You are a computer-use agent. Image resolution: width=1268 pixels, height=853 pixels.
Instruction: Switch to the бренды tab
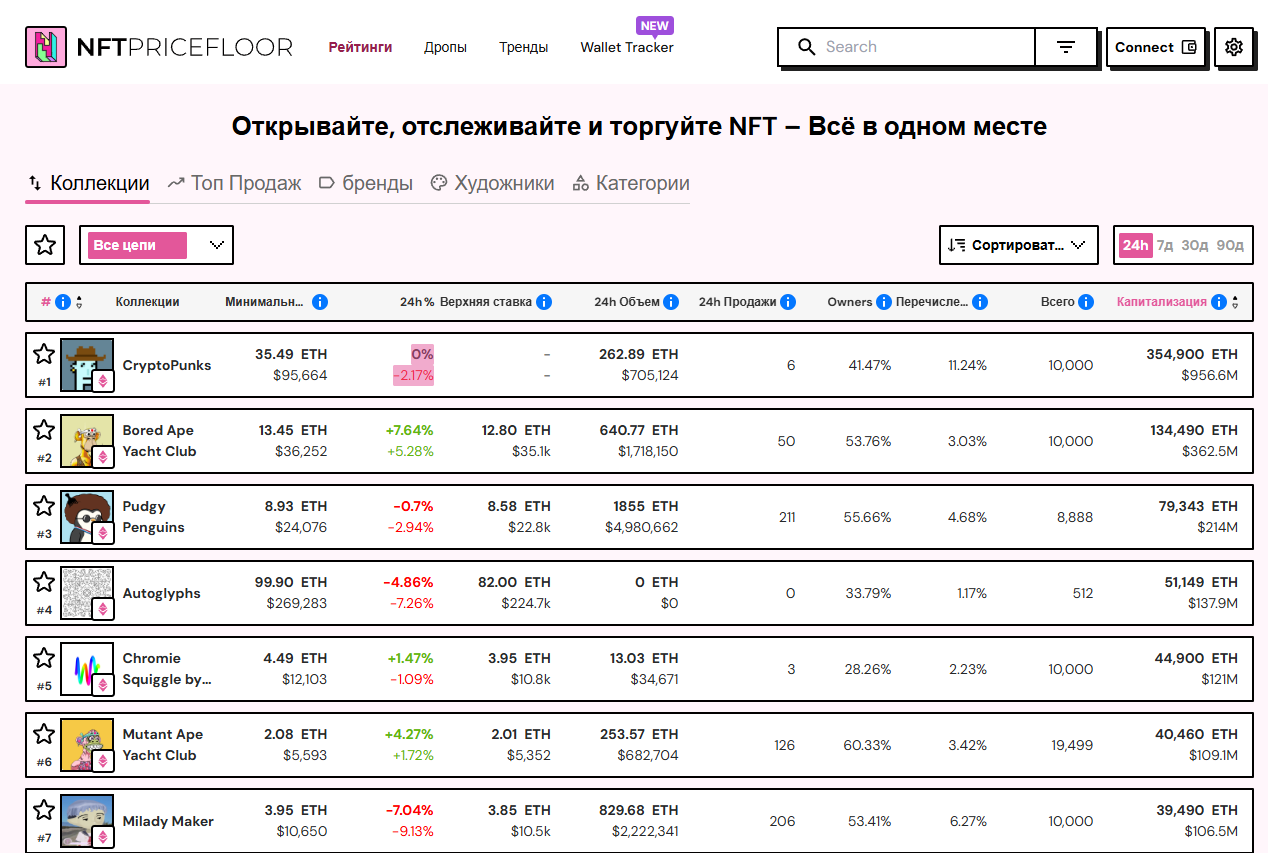pyautogui.click(x=366, y=184)
